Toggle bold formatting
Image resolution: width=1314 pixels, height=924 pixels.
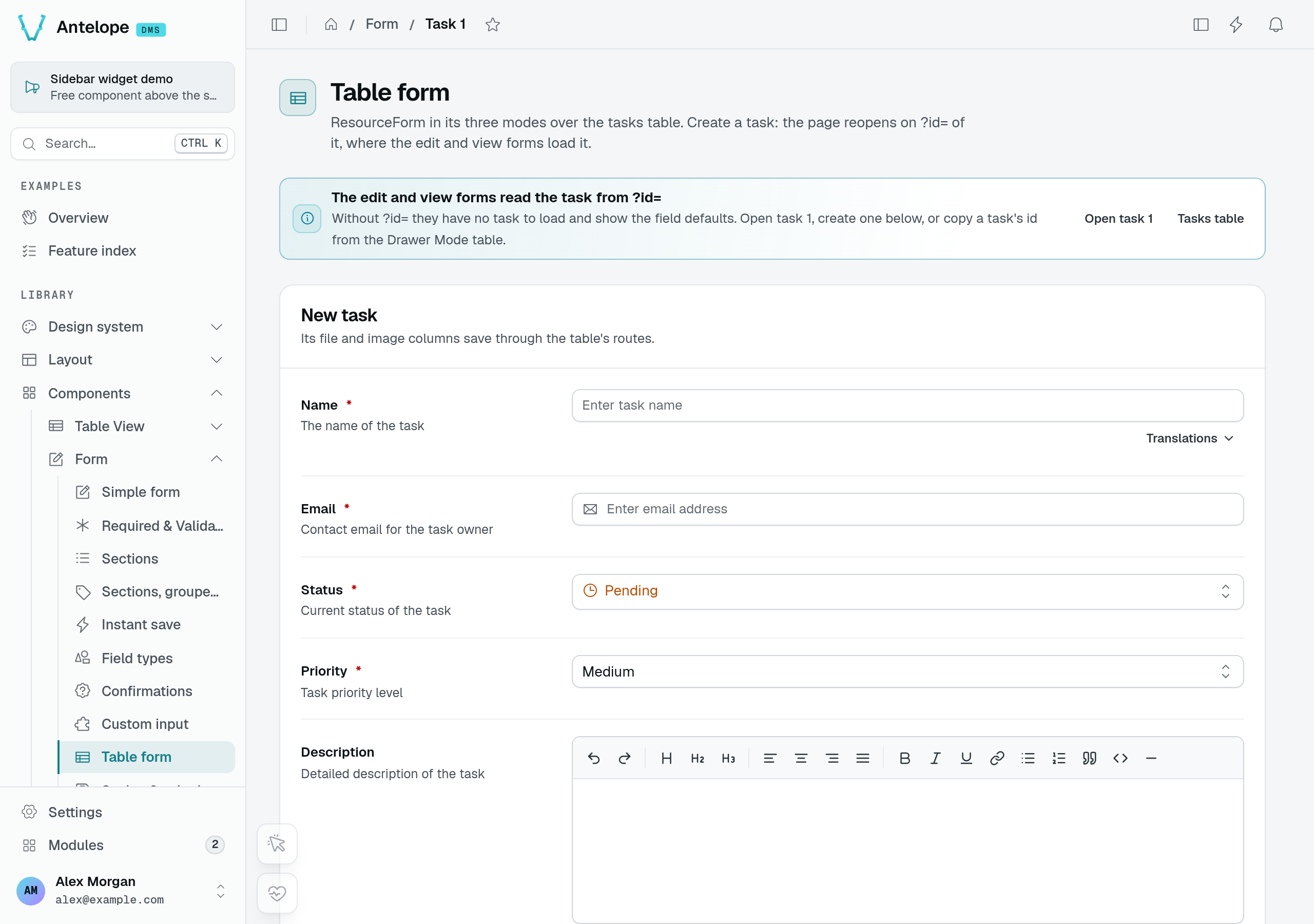pyautogui.click(x=904, y=758)
